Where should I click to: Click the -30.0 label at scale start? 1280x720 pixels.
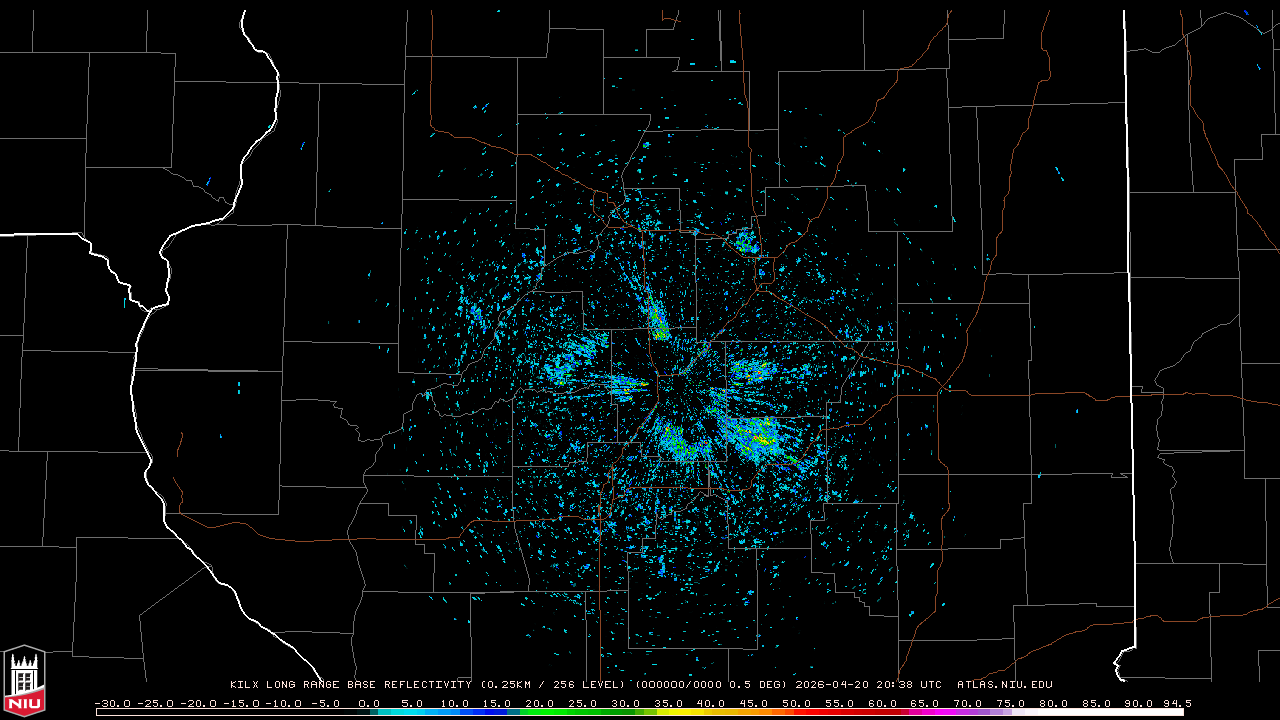[112, 703]
